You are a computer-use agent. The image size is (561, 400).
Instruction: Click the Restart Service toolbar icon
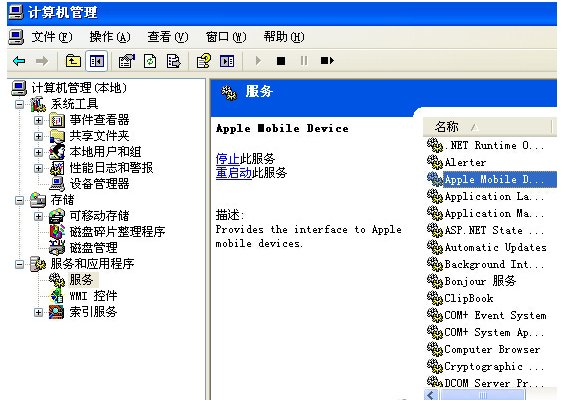327,61
